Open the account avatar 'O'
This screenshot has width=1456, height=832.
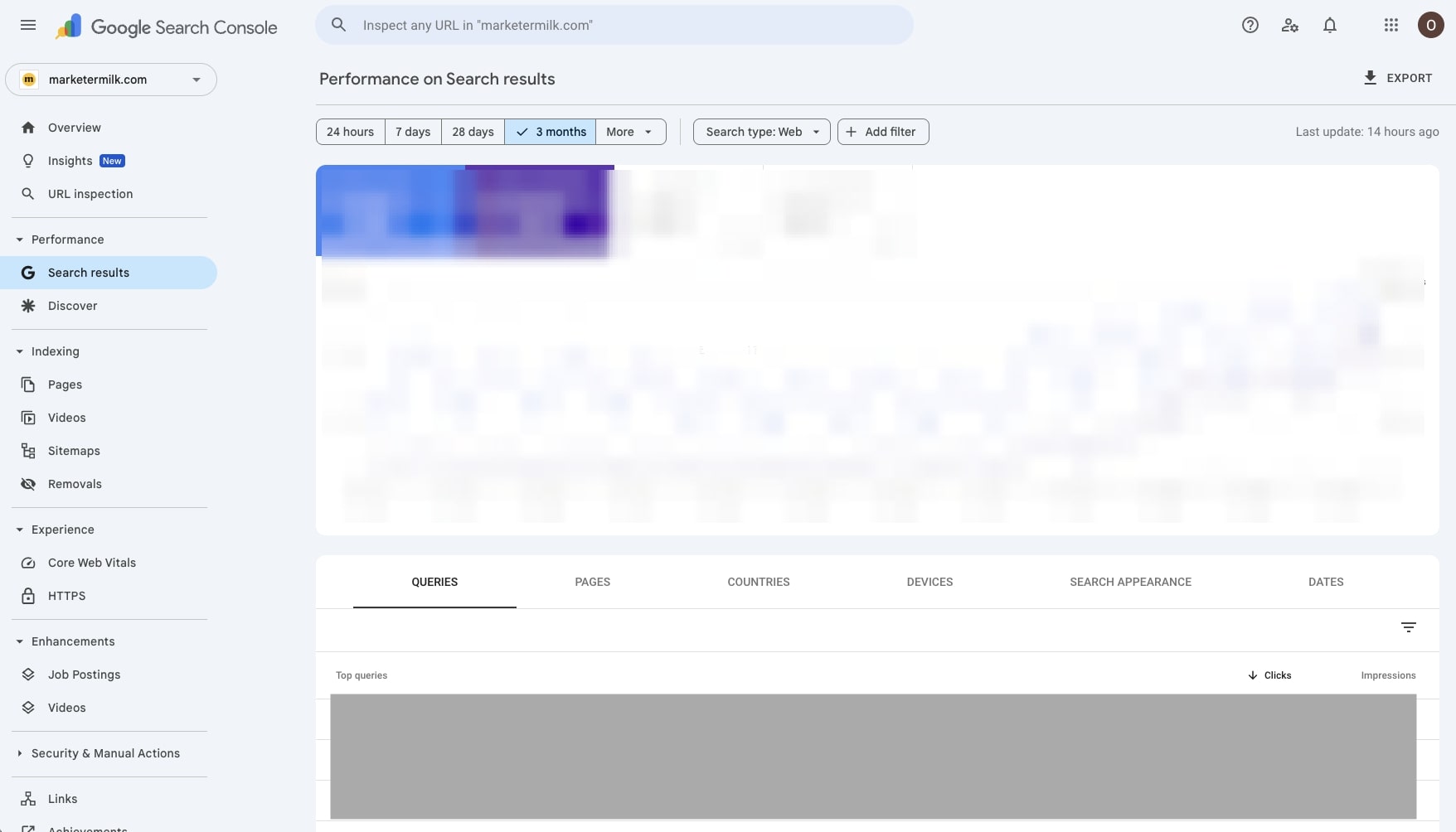click(x=1431, y=25)
